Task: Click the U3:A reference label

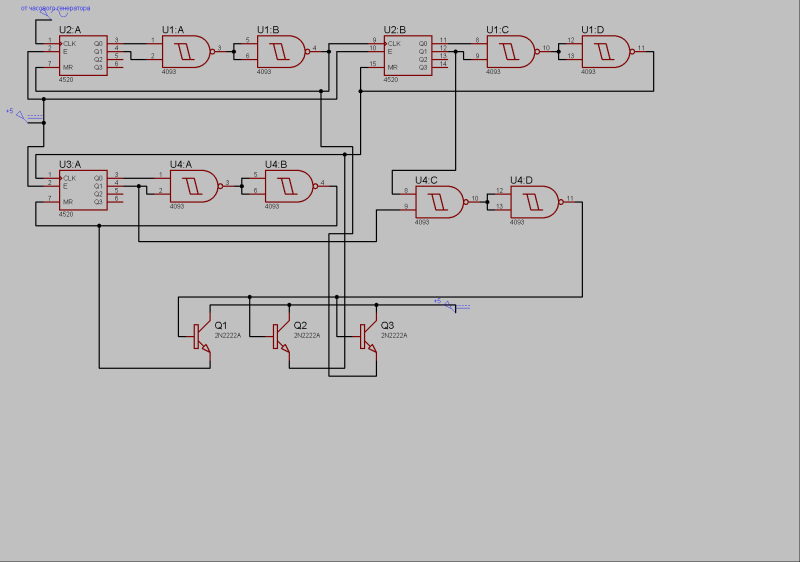Action: point(70,164)
